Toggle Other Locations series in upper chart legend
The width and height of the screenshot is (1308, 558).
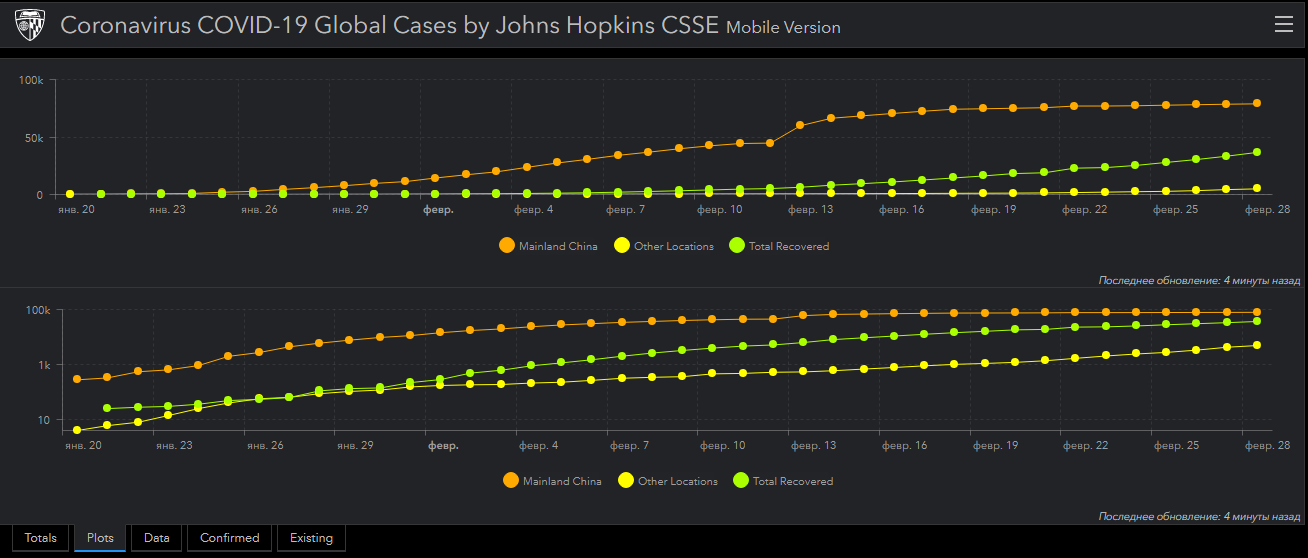664,246
